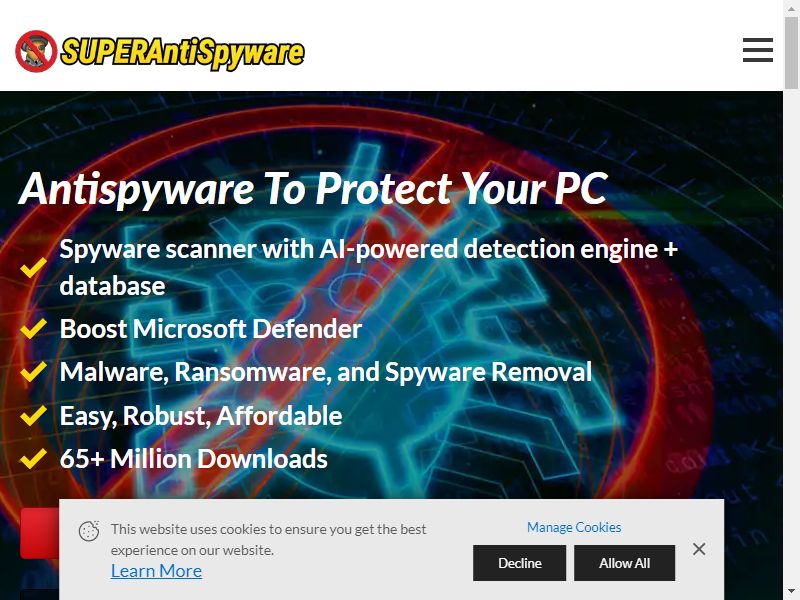
Task: Open the hamburger navigation menu
Action: tap(758, 50)
